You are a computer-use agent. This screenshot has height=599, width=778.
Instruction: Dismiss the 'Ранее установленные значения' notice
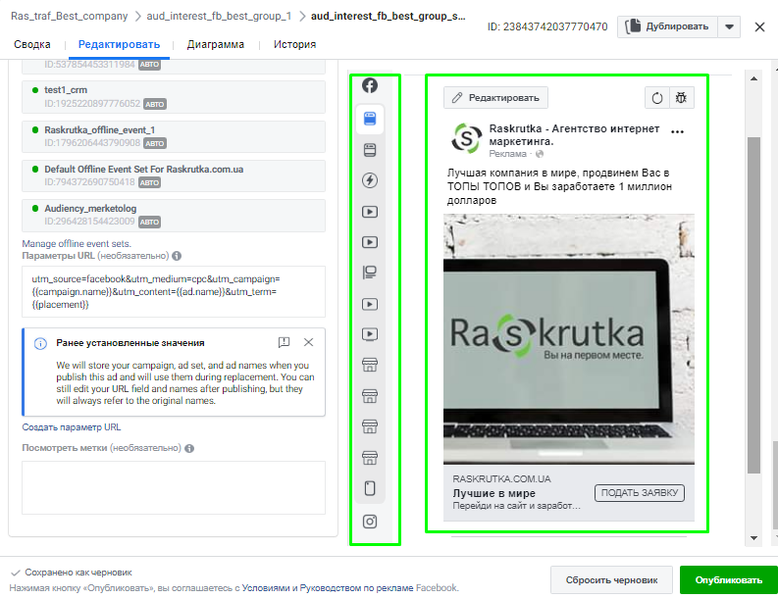[x=309, y=342]
